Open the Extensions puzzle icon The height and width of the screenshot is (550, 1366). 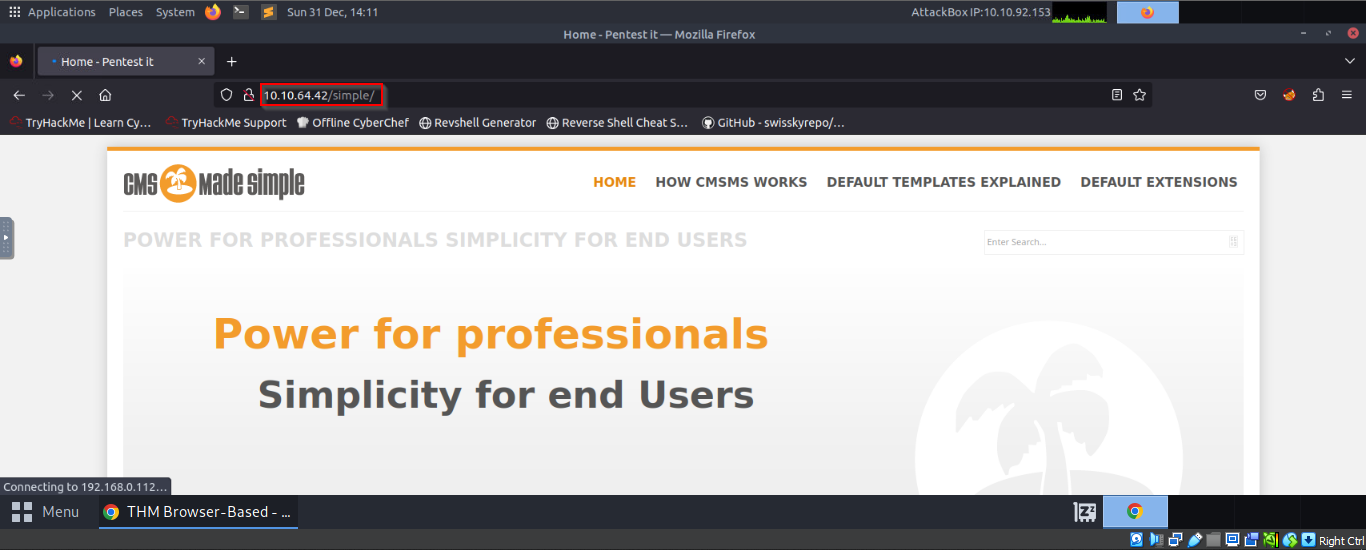1318,95
